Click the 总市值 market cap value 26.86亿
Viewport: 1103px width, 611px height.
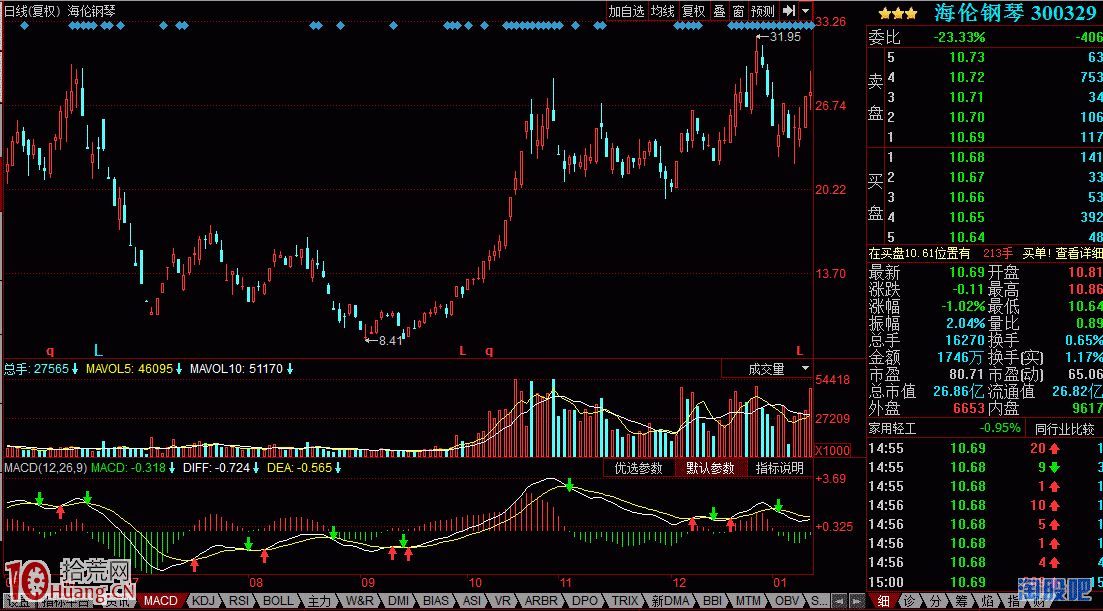pyautogui.click(x=959, y=392)
